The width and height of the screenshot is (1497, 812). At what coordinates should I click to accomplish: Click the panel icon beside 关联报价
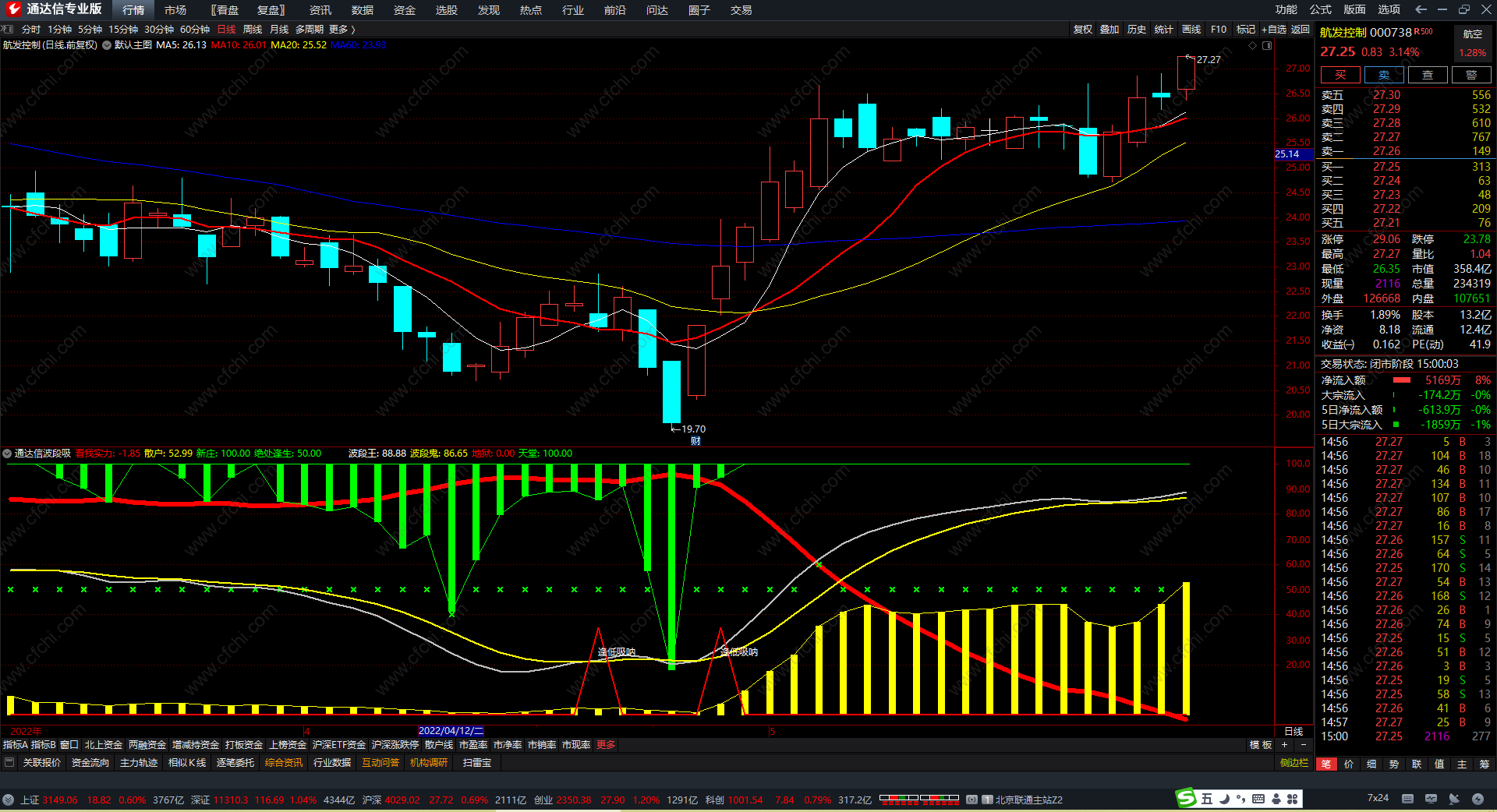9,762
